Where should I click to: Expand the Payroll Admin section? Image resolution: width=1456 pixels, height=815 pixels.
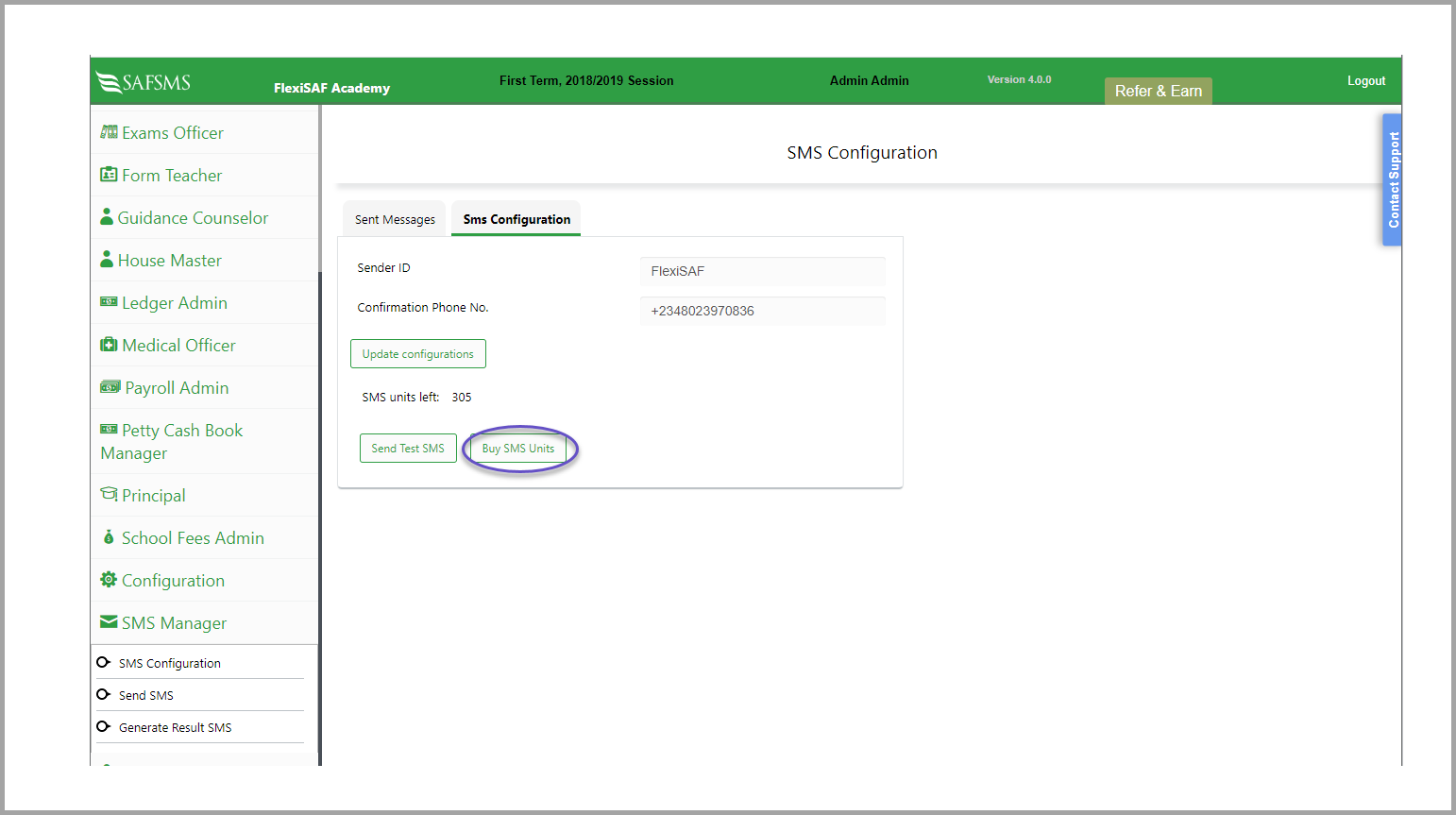tap(205, 388)
